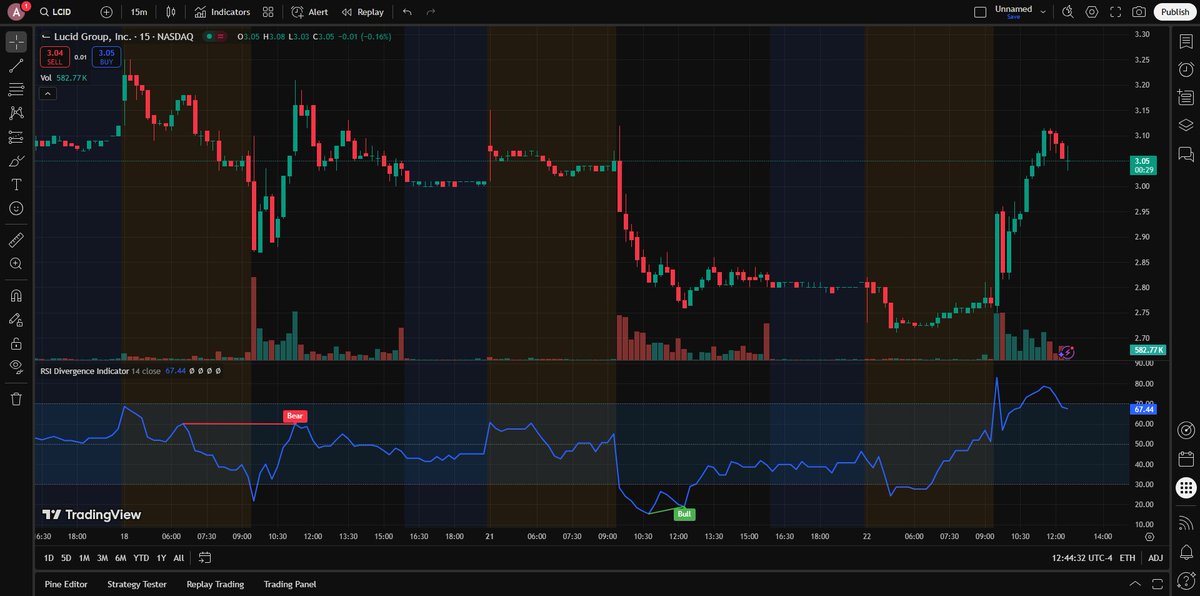Open the Fibonacci retracement tools
This screenshot has width=1200, height=596.
tap(16, 90)
